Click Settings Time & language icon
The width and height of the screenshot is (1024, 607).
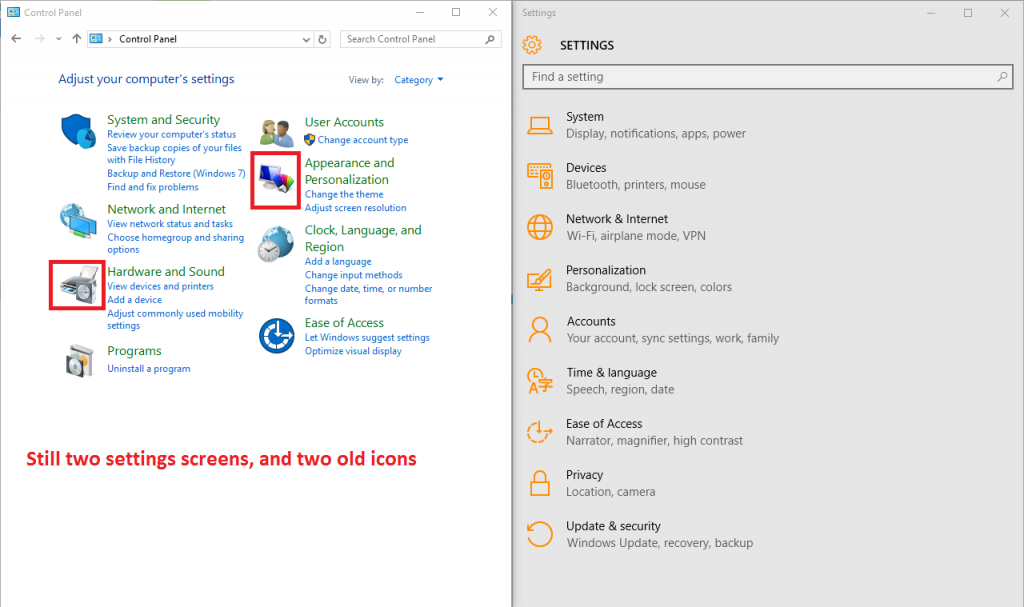pos(539,381)
